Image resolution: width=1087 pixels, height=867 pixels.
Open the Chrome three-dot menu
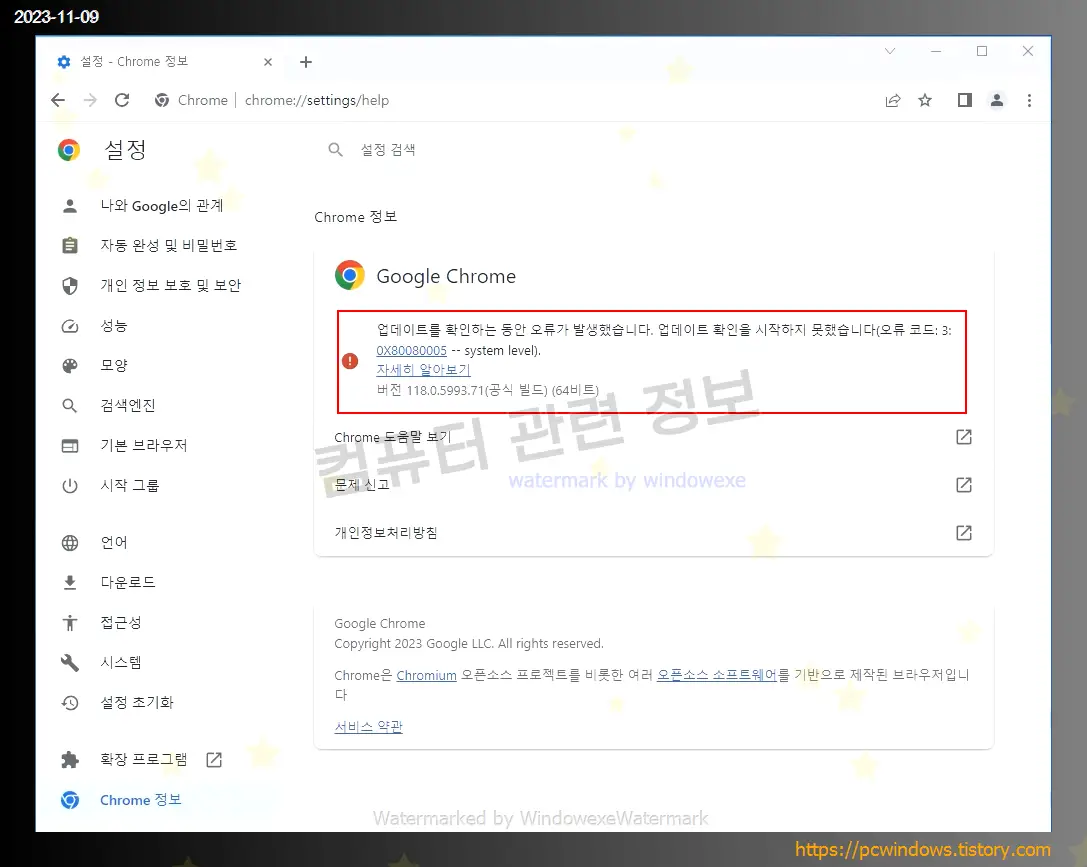point(1029,100)
